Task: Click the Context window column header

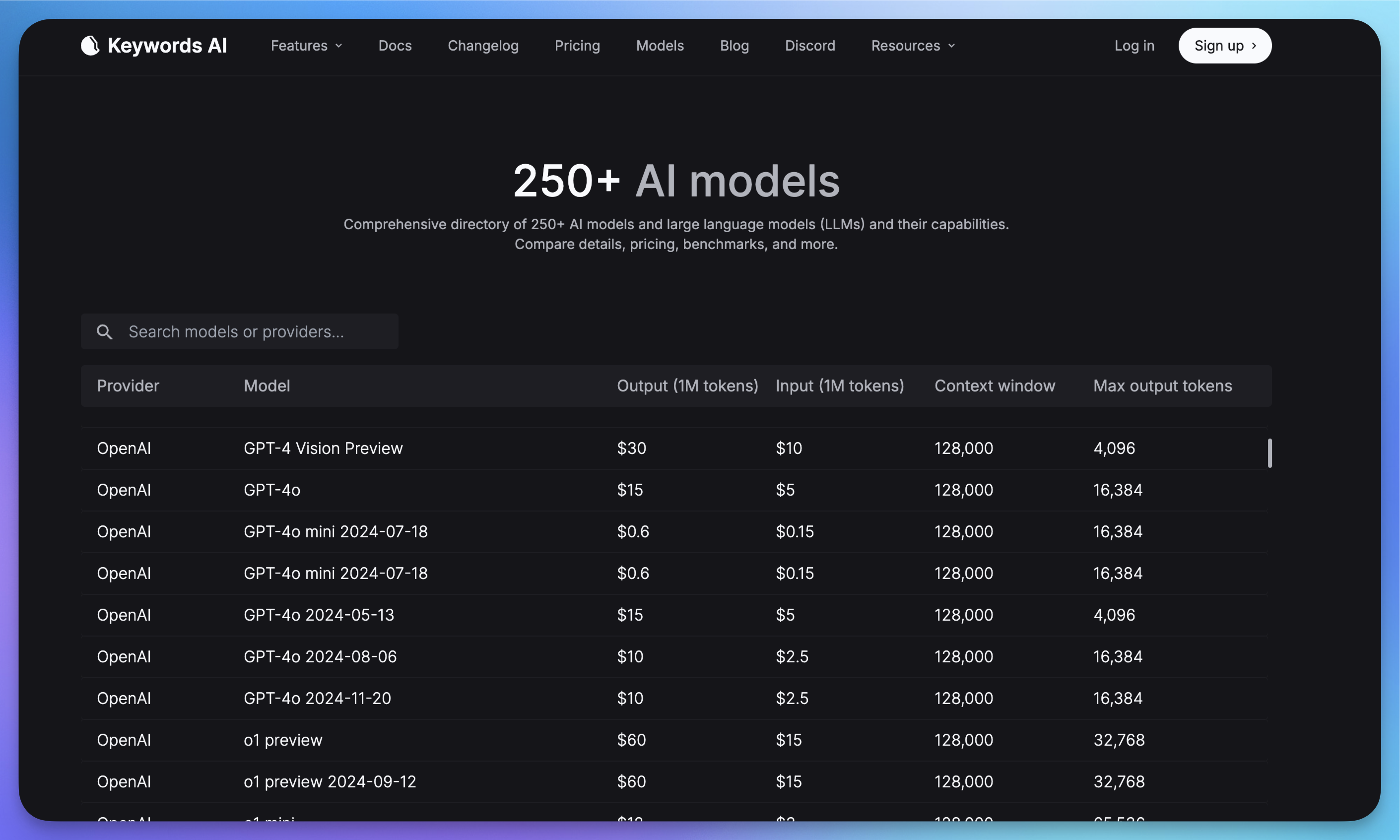Action: (x=995, y=386)
